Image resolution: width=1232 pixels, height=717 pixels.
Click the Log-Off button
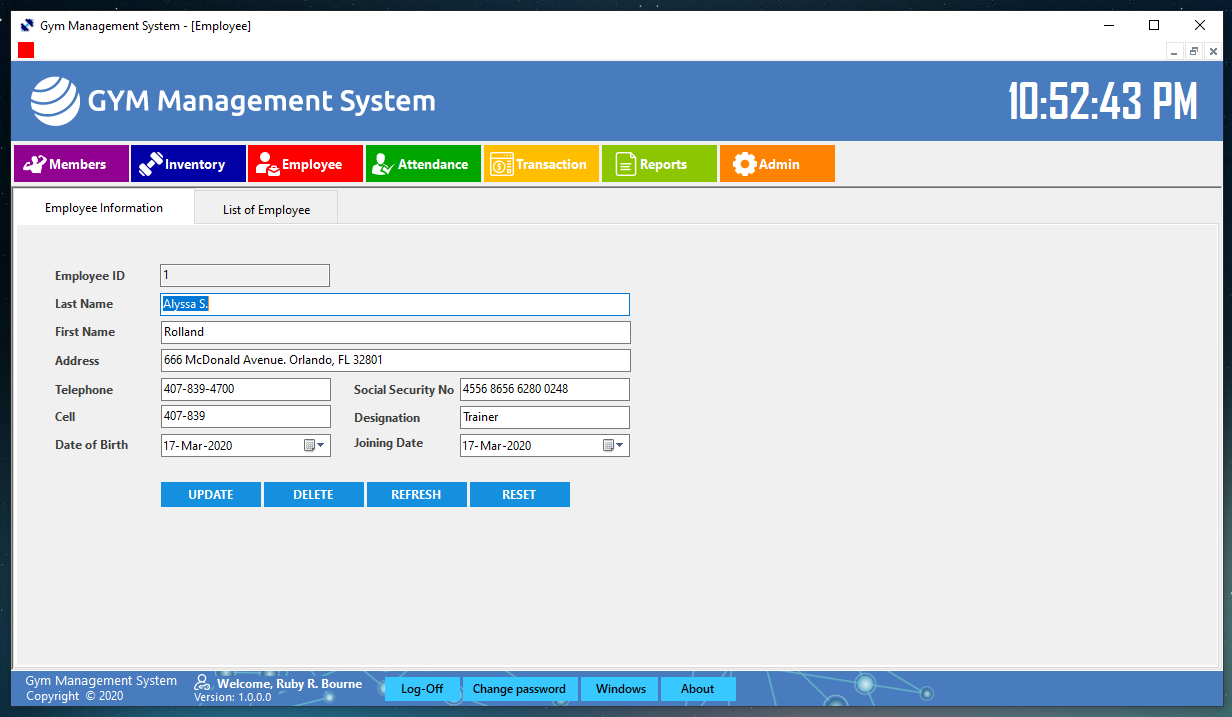[422, 689]
